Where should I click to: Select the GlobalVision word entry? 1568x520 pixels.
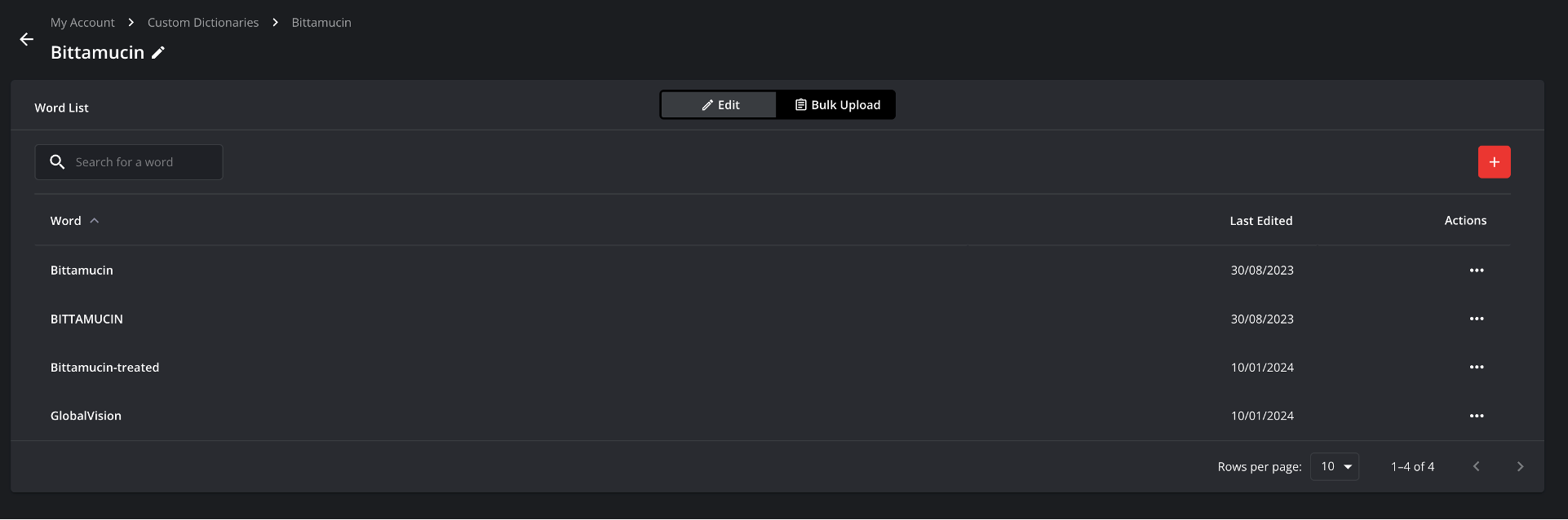86,416
